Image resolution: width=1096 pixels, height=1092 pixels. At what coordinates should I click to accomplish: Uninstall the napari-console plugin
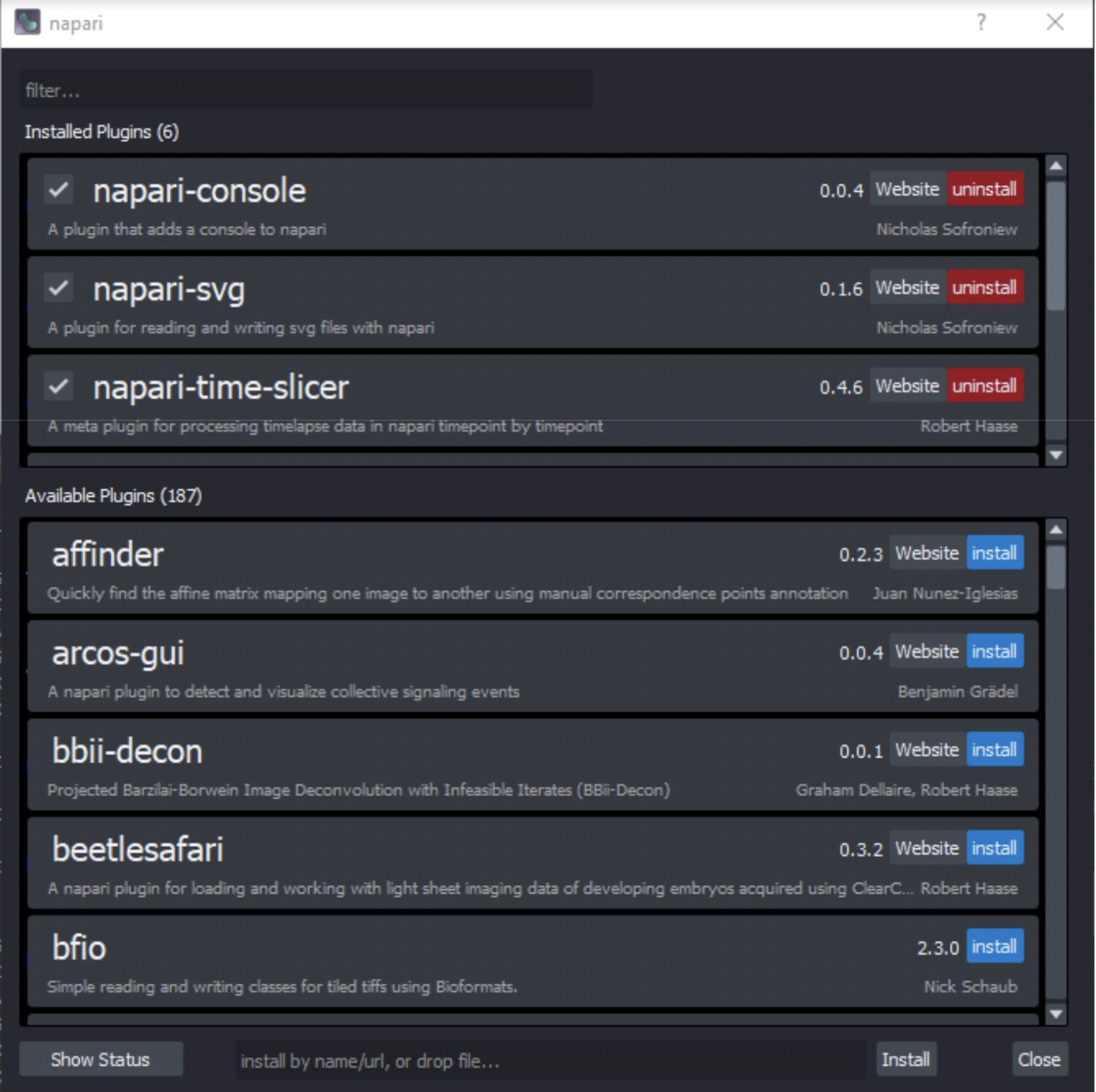(985, 189)
